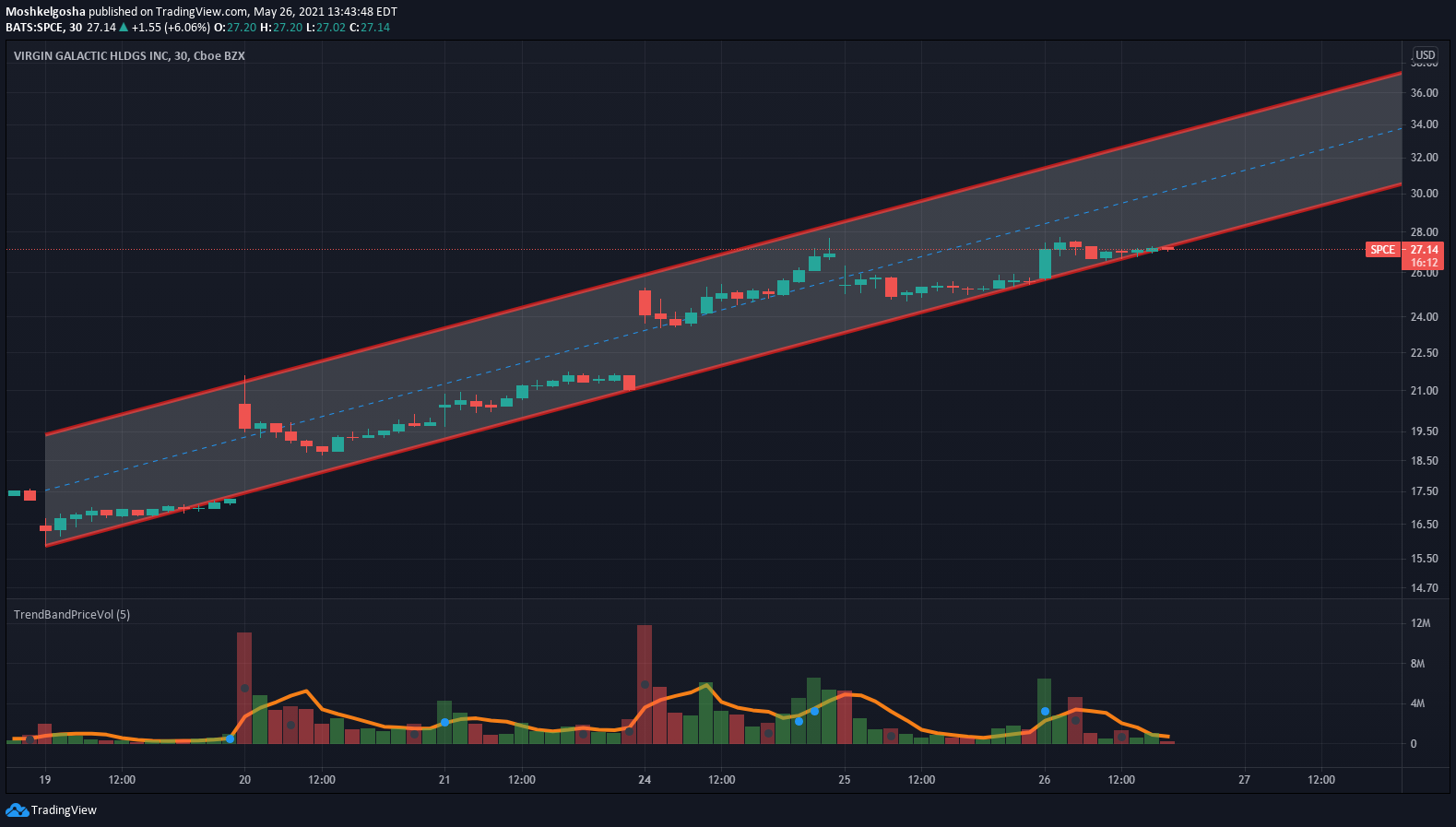Click the TradingView cloud logo icon
The height and width of the screenshot is (827, 1456).
click(x=17, y=809)
